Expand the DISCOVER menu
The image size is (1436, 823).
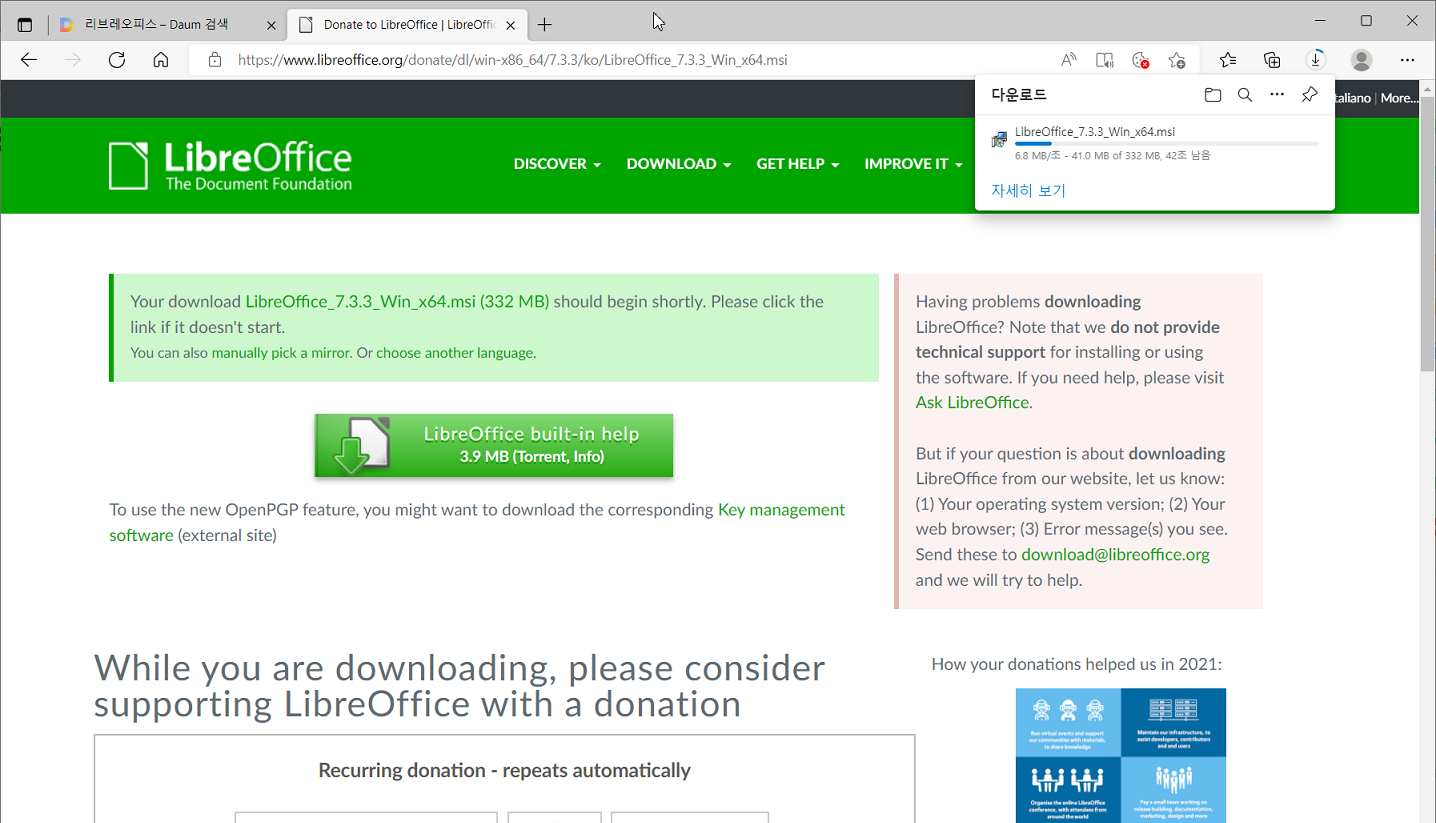pyautogui.click(x=557, y=164)
